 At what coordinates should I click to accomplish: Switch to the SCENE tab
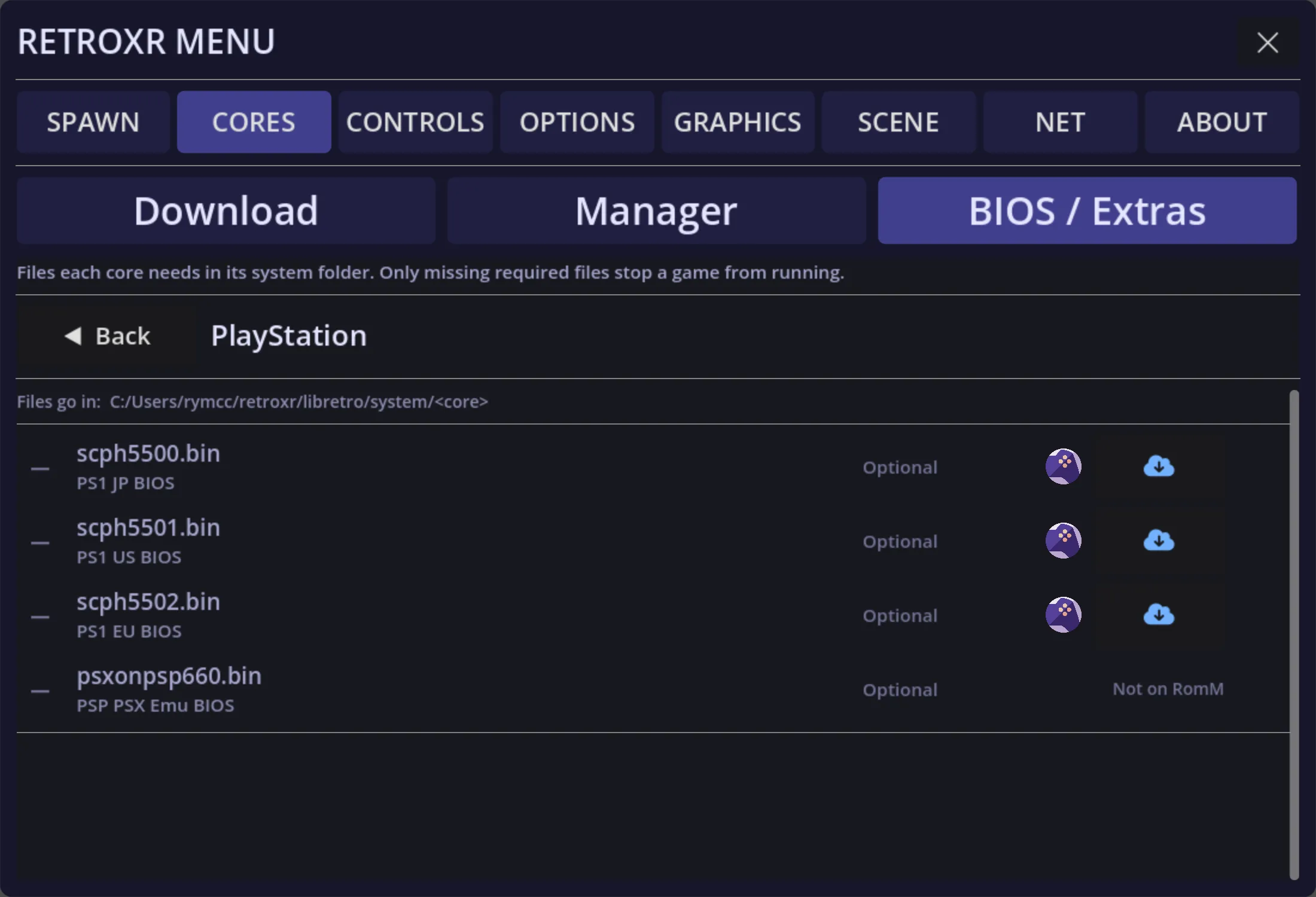point(898,122)
